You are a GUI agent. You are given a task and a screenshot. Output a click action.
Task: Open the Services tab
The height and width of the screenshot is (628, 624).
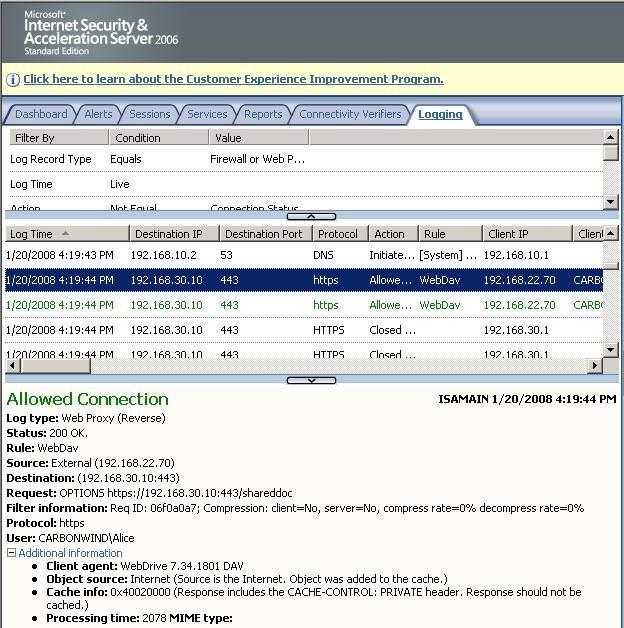click(207, 114)
